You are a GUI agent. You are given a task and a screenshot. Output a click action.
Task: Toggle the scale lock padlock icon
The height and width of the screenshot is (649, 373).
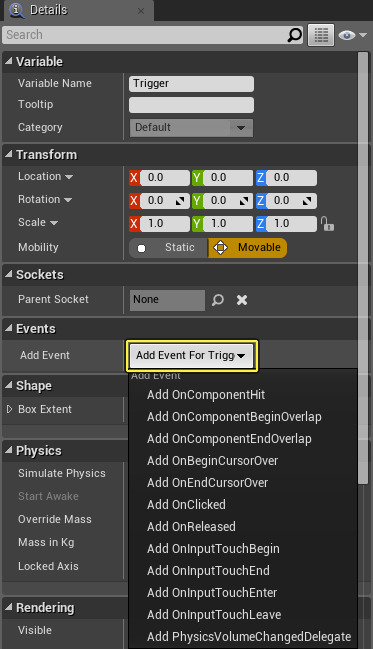pyautogui.click(x=327, y=224)
